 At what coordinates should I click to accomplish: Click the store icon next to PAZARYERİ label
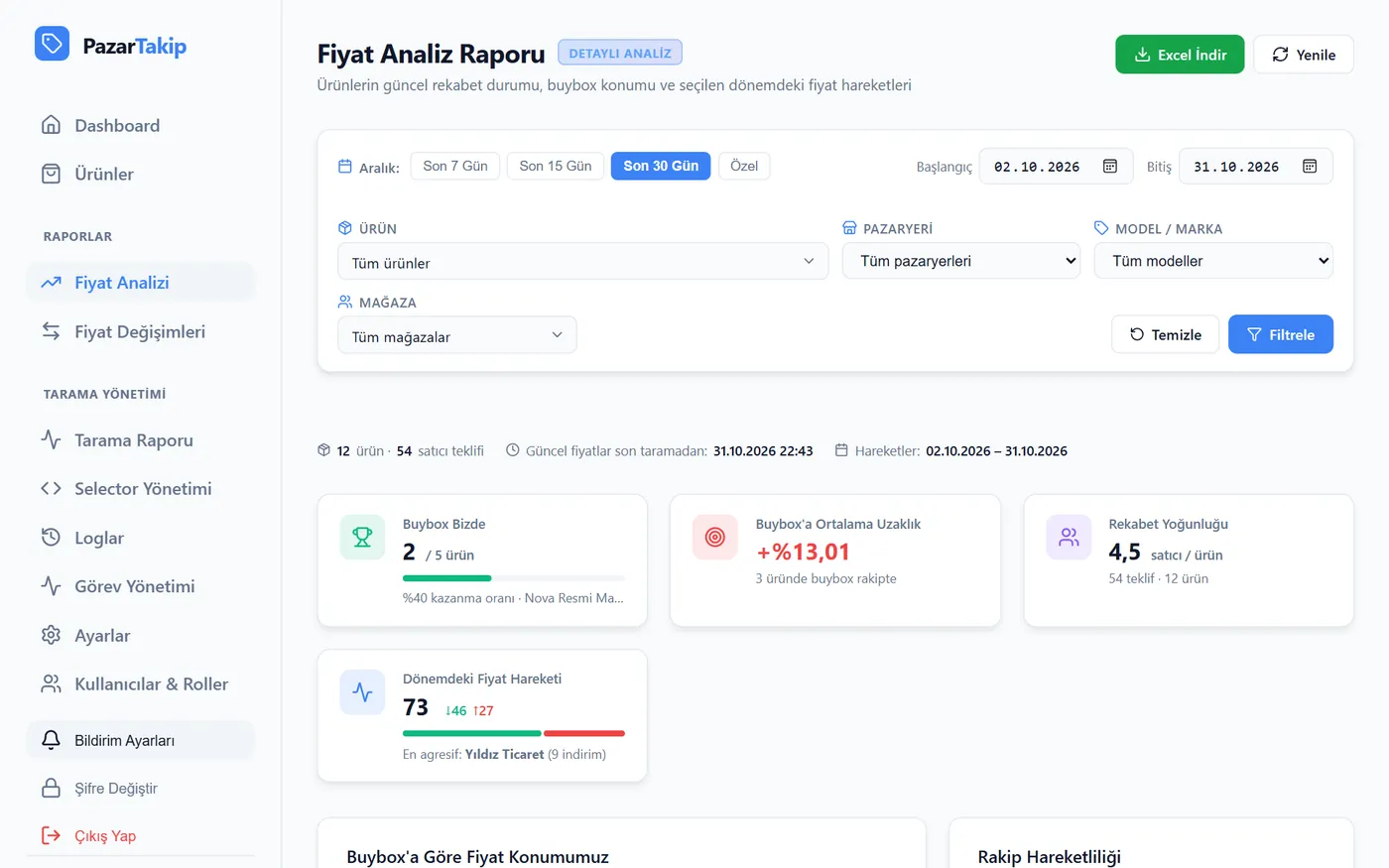pos(849,228)
